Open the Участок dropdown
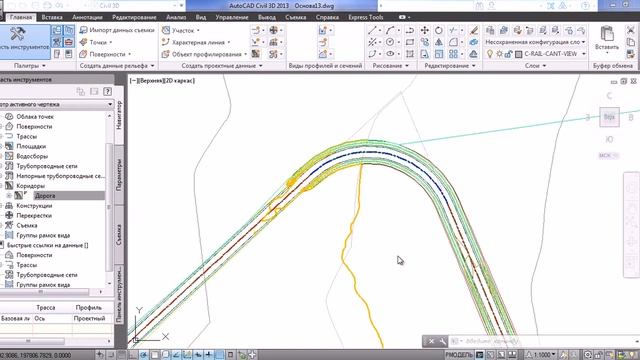Image resolution: width=640 pixels, height=360 pixels. click(x=180, y=30)
